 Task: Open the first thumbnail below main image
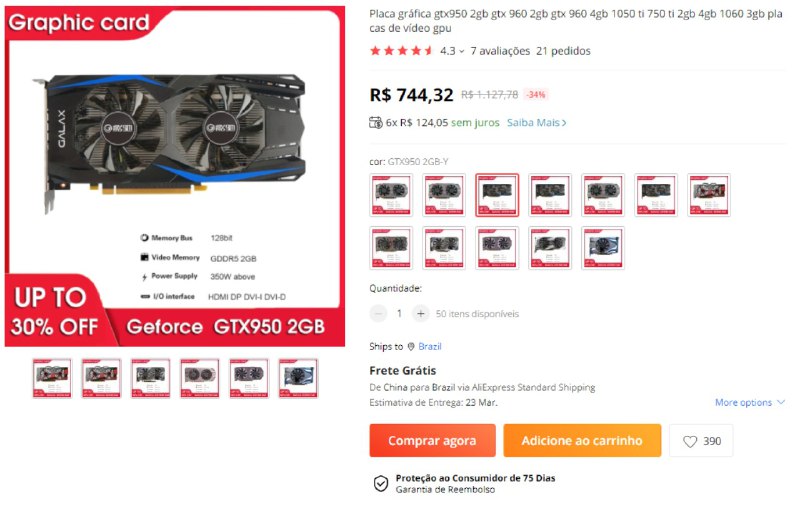click(x=52, y=378)
